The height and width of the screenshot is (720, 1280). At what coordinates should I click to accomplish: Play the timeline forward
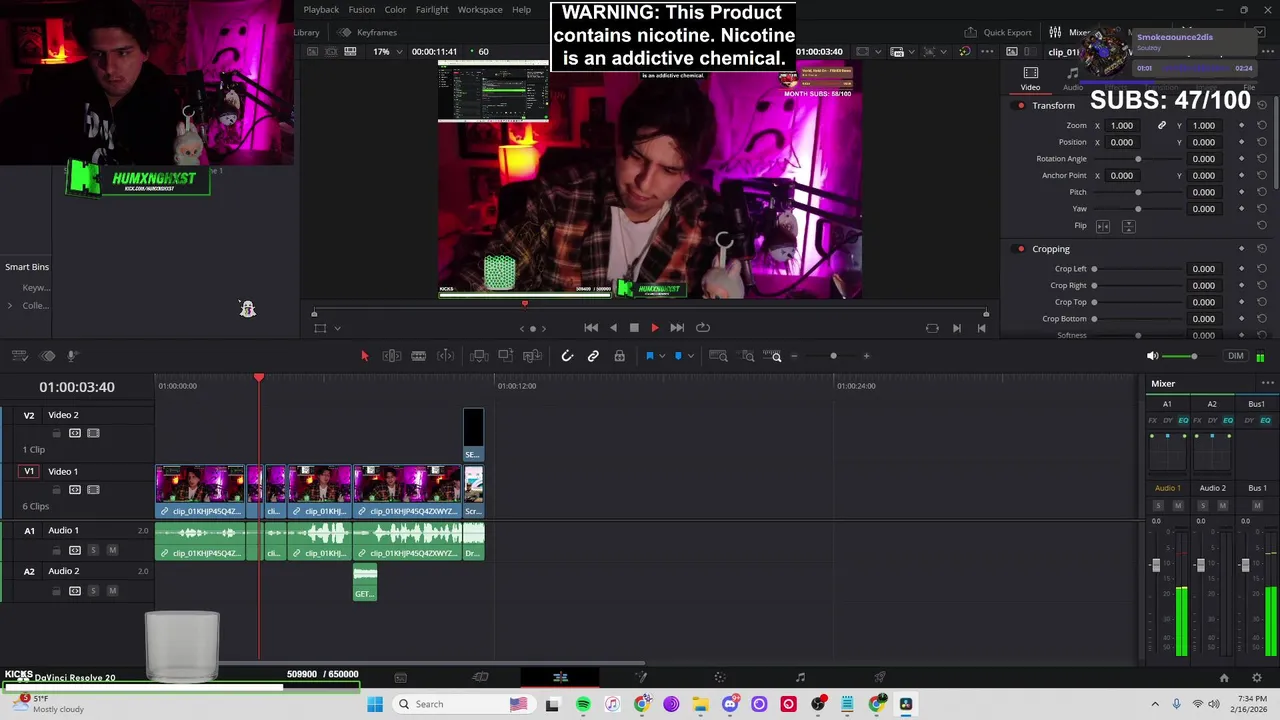pos(655,328)
